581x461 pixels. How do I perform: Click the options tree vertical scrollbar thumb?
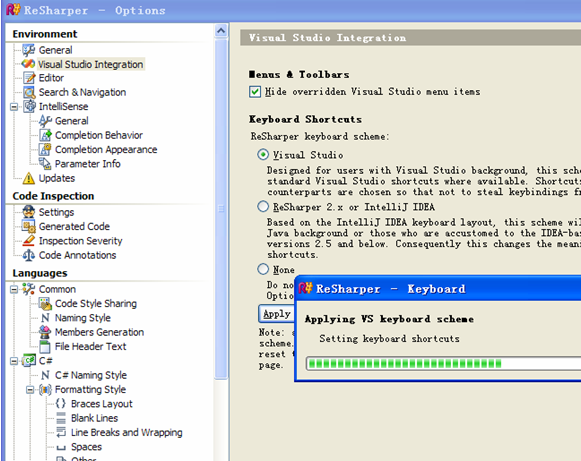click(221, 209)
